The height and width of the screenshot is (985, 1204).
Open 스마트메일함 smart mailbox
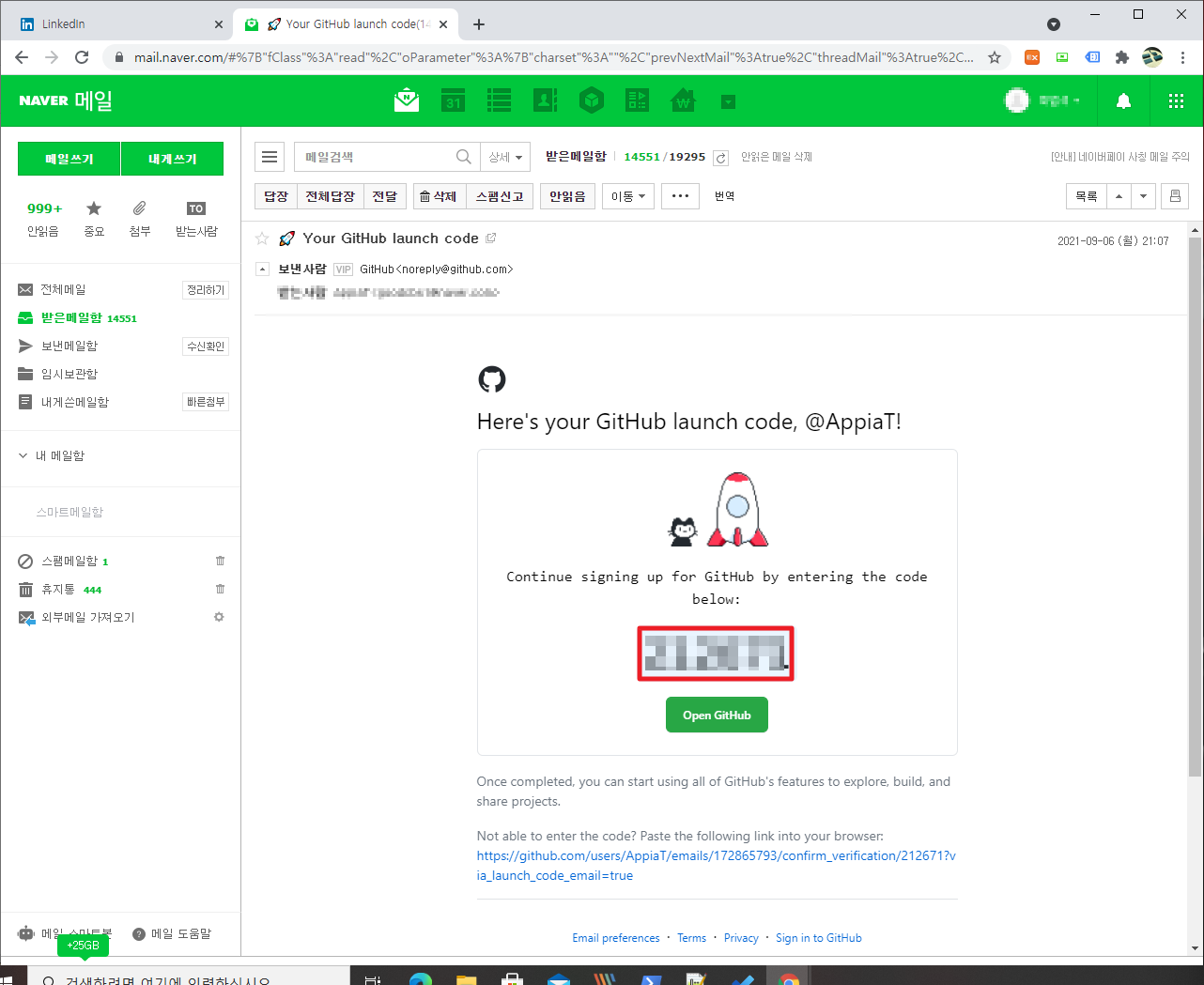[69, 512]
